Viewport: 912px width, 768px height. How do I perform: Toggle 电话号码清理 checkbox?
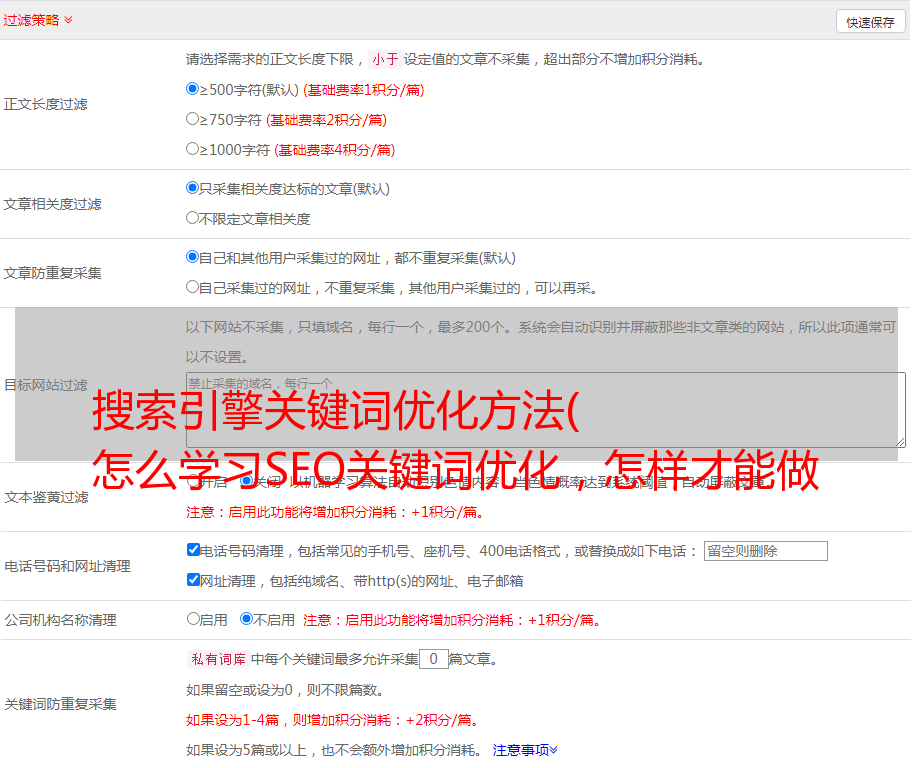(x=193, y=550)
